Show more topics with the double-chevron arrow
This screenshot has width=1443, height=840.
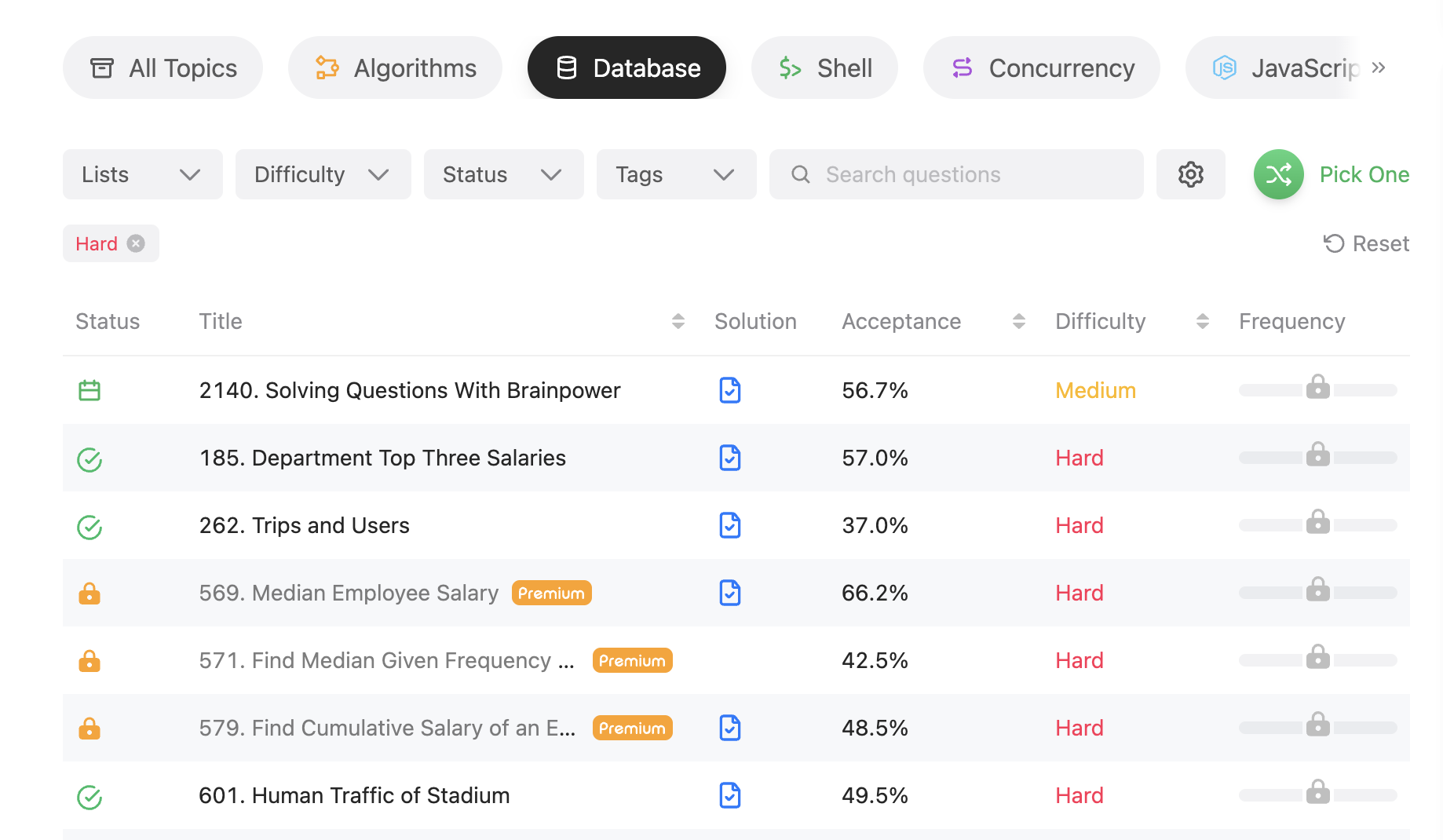1378,68
